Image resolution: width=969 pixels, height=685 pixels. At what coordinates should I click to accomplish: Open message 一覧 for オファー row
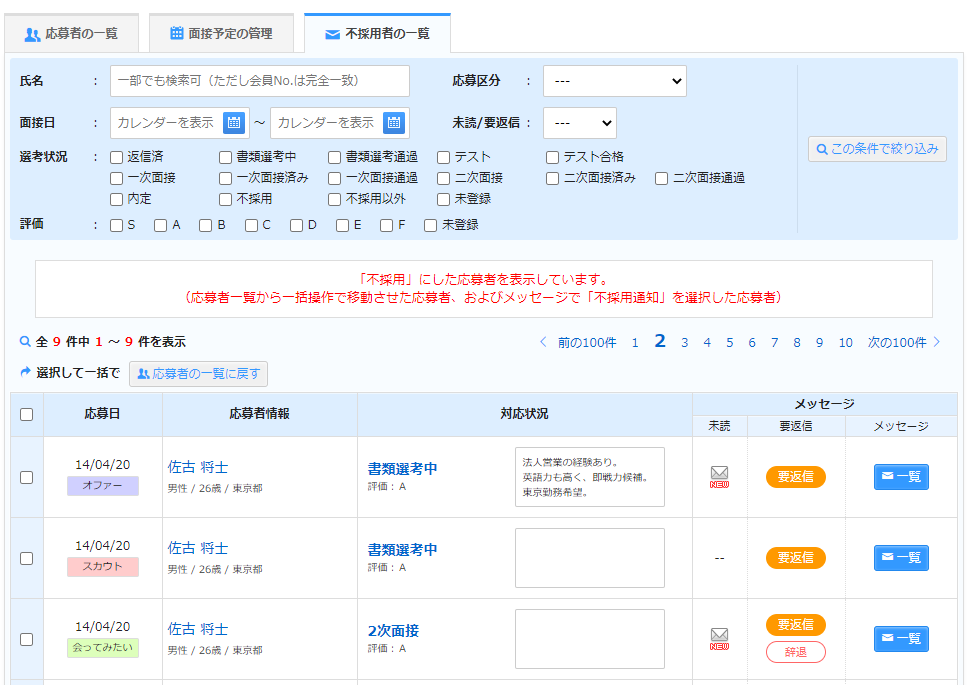(901, 477)
